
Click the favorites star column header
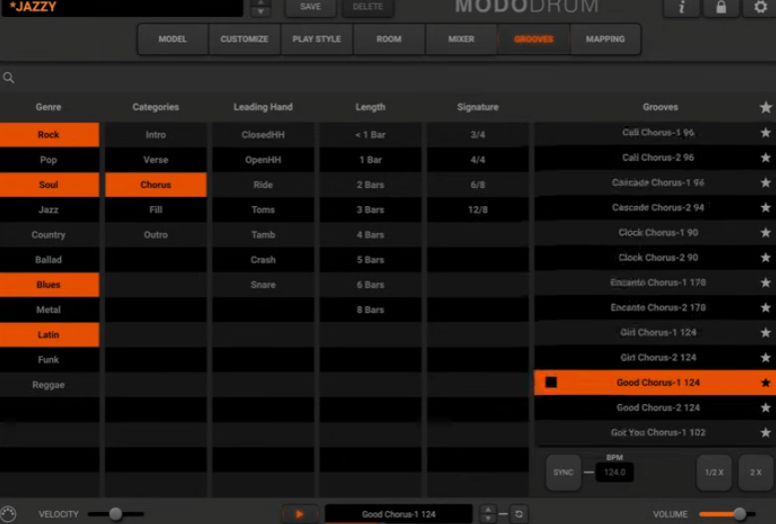(x=766, y=107)
